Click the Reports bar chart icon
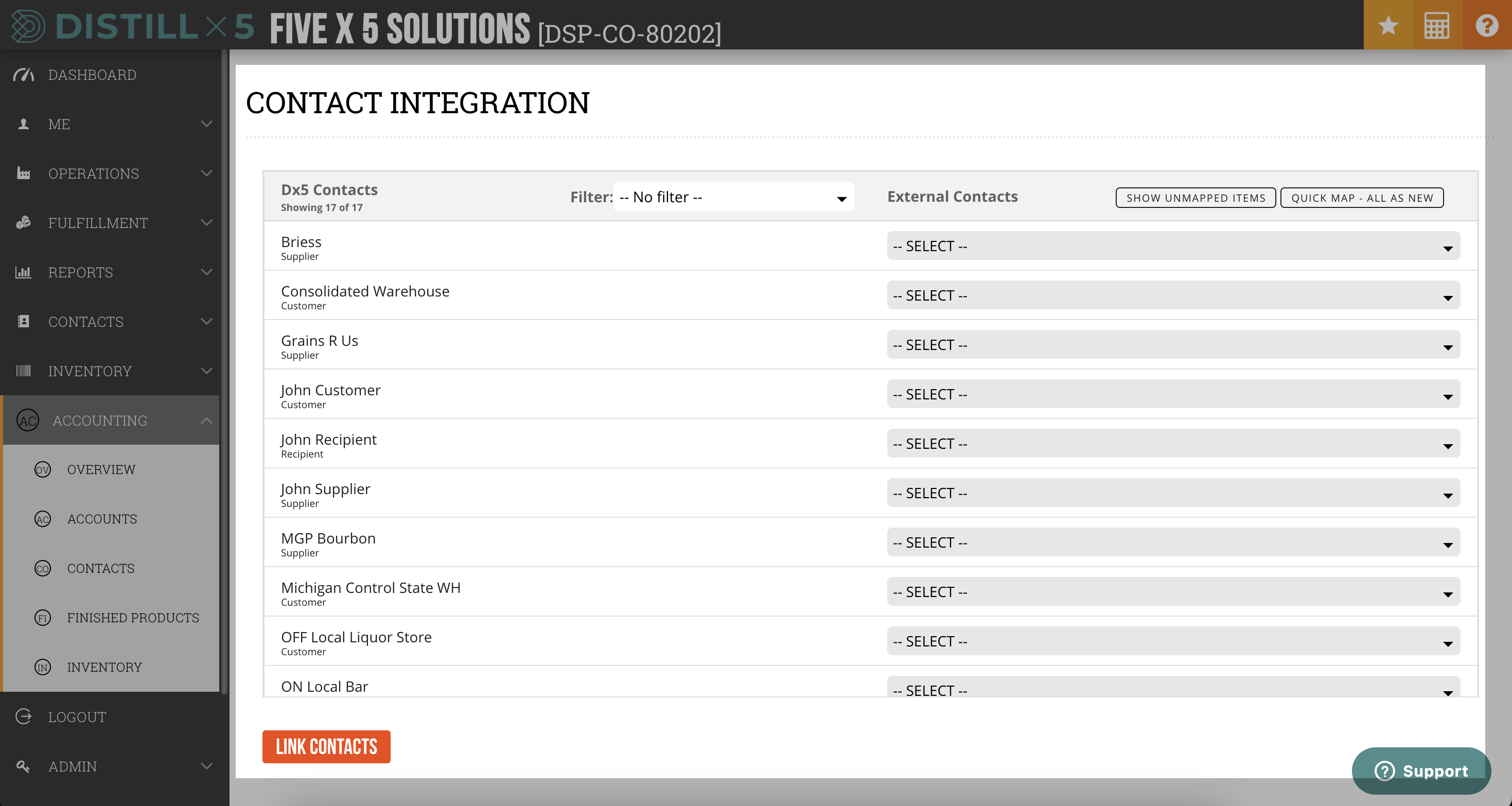This screenshot has width=1512, height=806. click(24, 272)
